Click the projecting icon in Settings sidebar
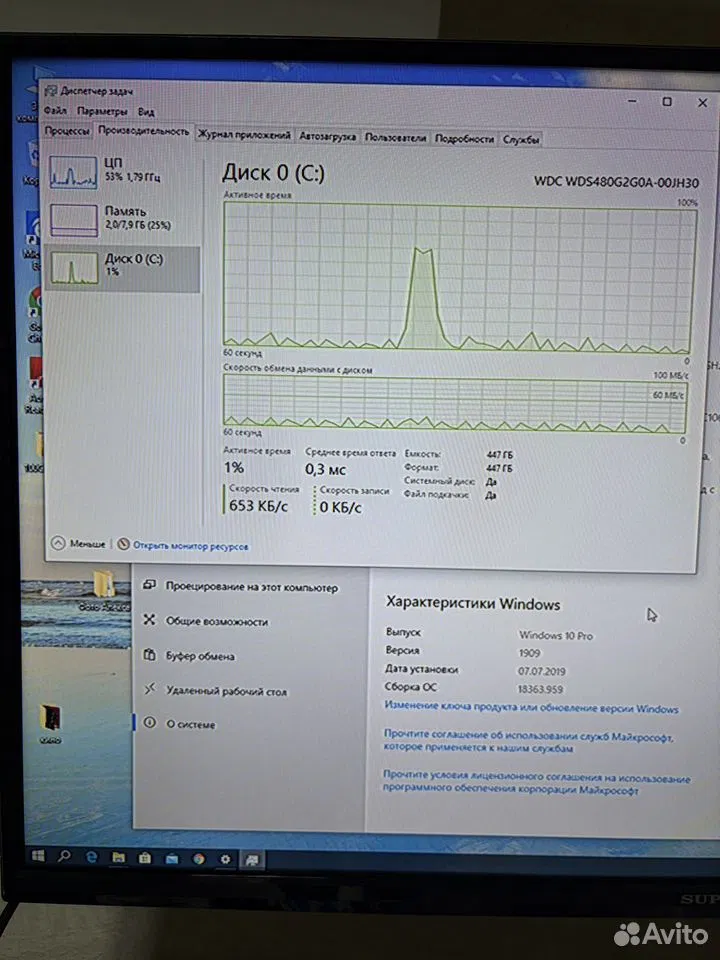 click(149, 585)
